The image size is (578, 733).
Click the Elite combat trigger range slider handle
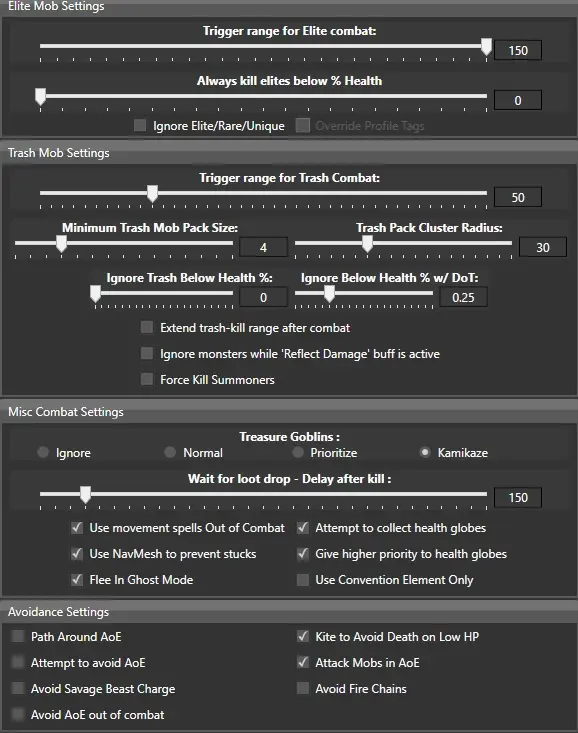coord(486,47)
